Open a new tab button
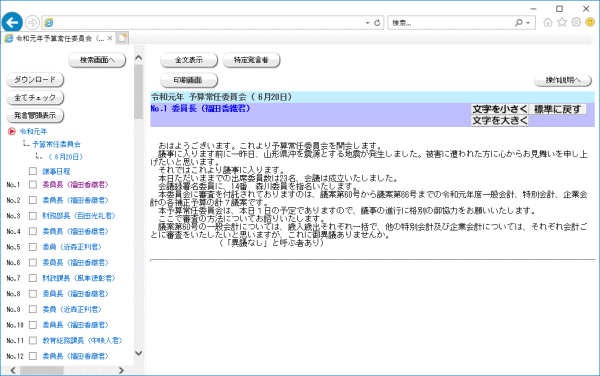600x376 pixels. tap(122, 38)
